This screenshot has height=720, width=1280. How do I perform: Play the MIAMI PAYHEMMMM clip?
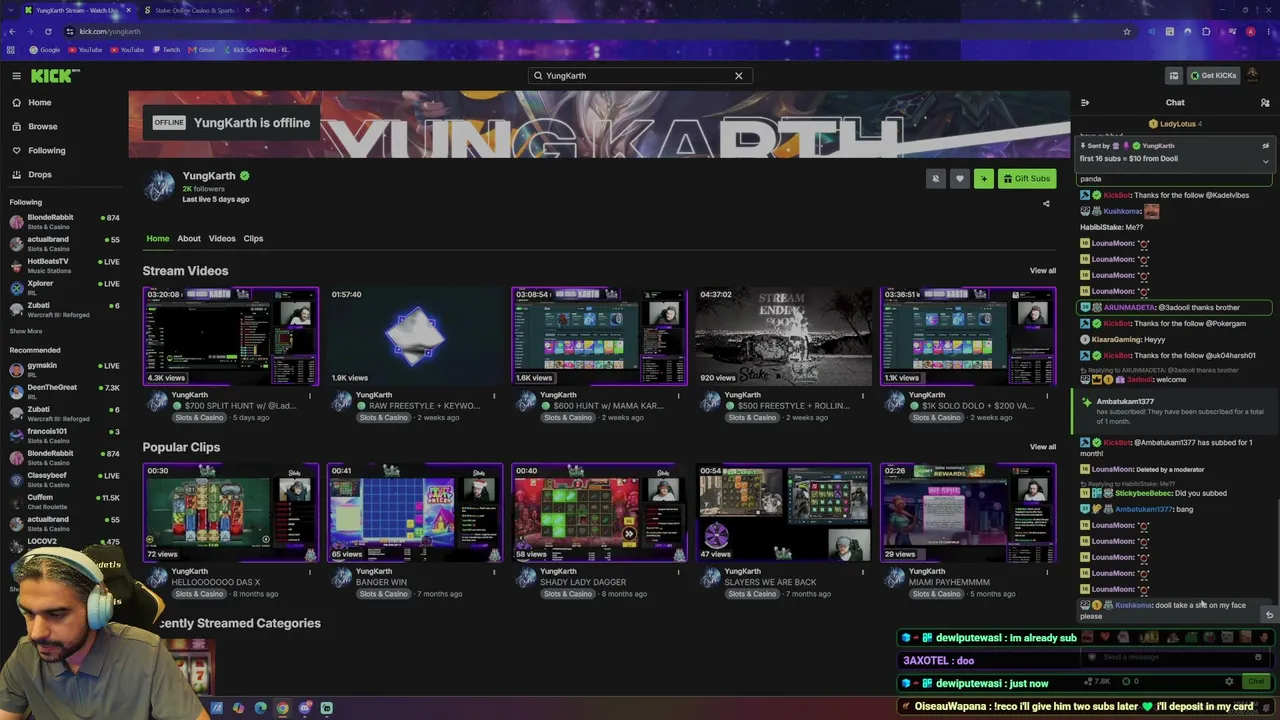click(x=967, y=512)
